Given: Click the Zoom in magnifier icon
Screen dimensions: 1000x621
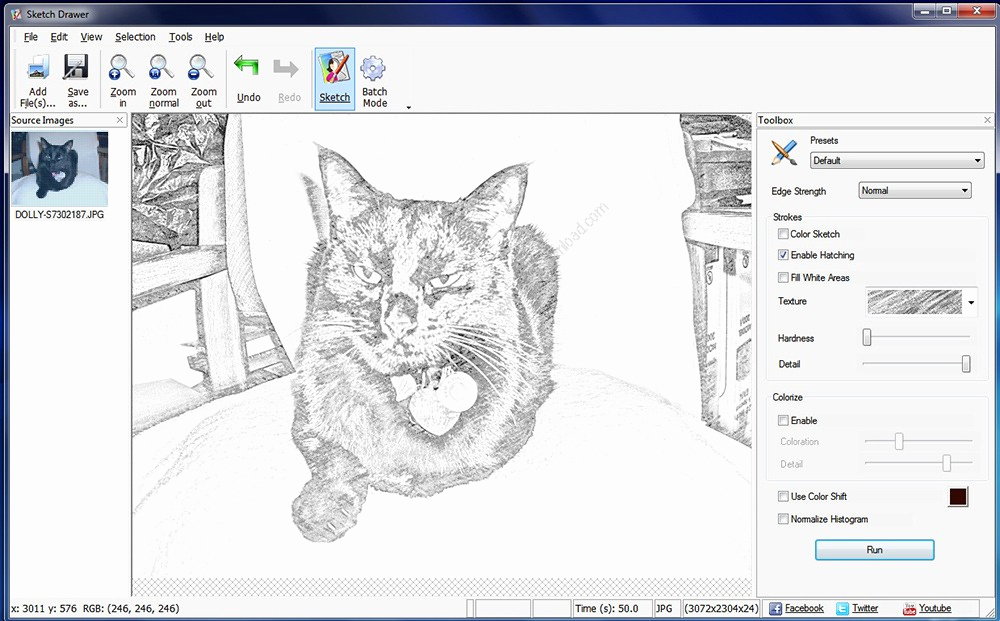Looking at the screenshot, I should coord(123,69).
